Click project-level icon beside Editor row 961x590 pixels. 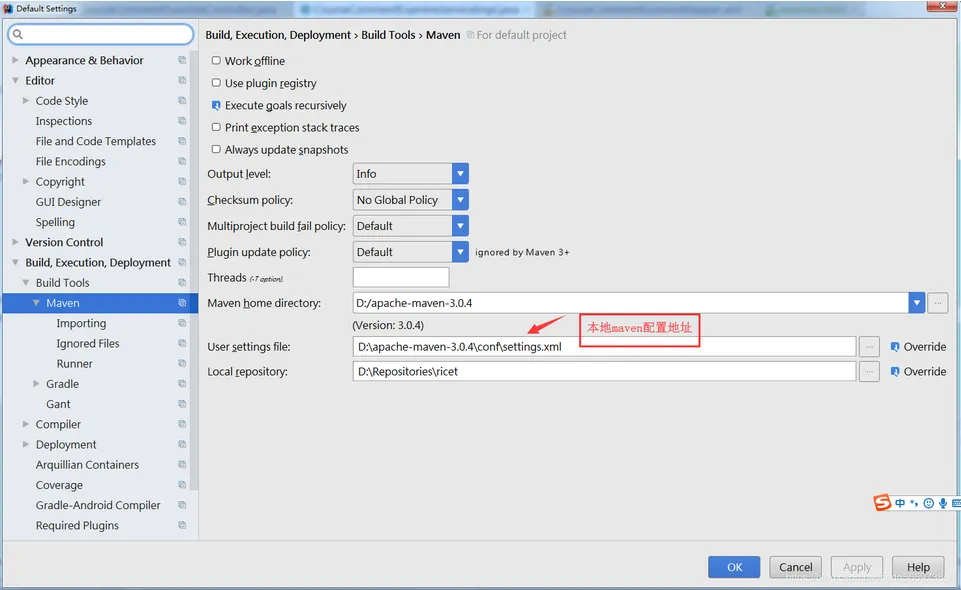(182, 80)
